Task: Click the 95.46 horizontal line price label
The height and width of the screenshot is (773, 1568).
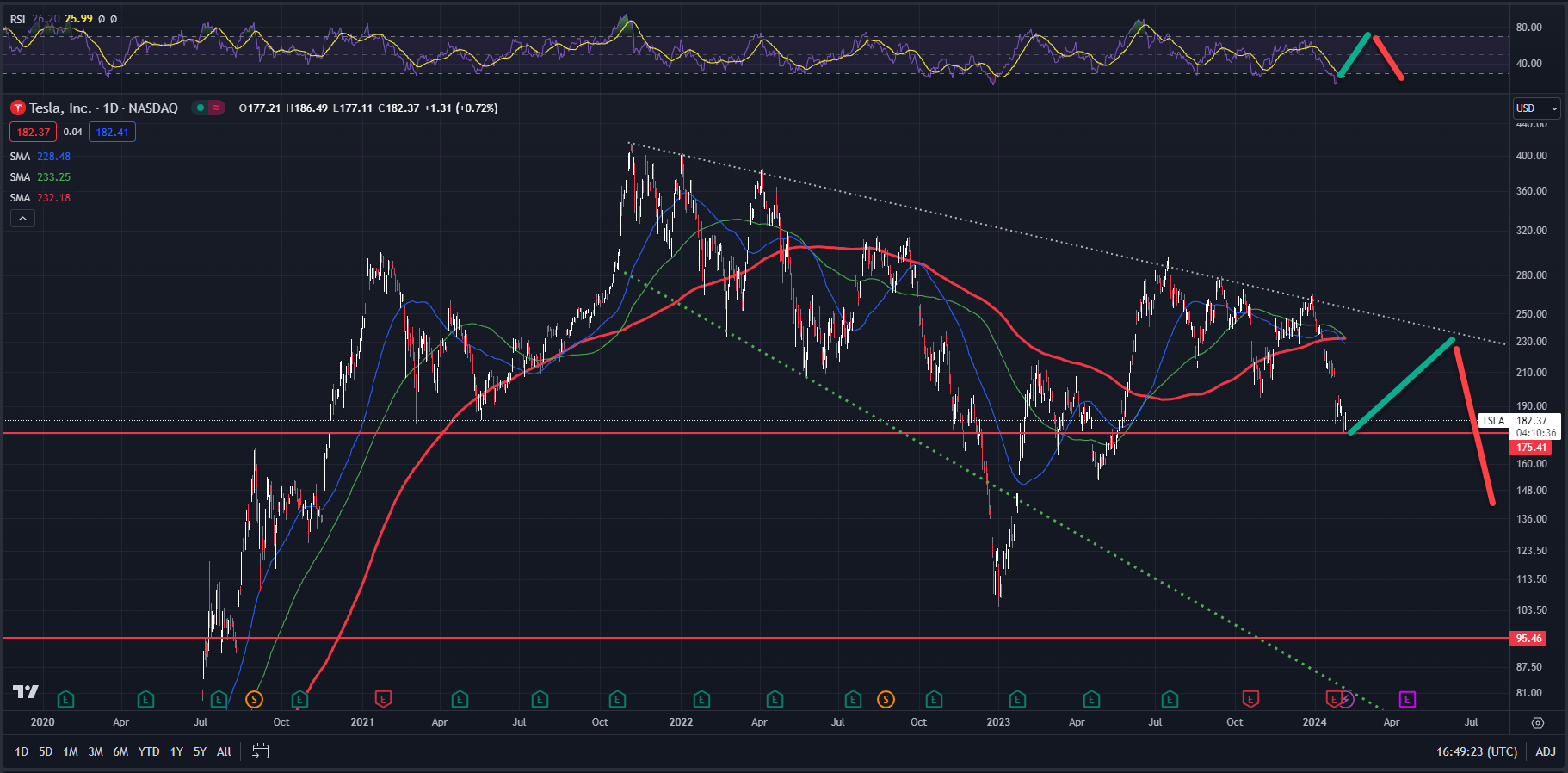Action: (1528, 639)
